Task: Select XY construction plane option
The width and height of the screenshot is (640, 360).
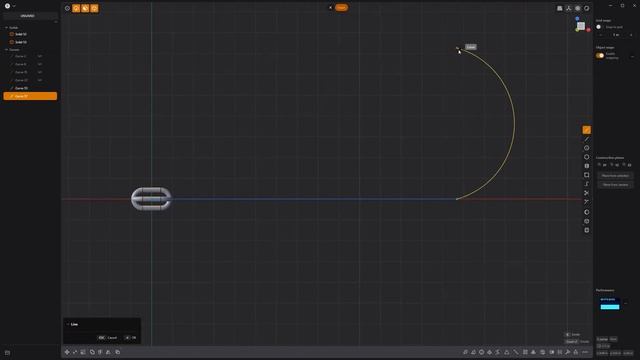Action: 602,165
